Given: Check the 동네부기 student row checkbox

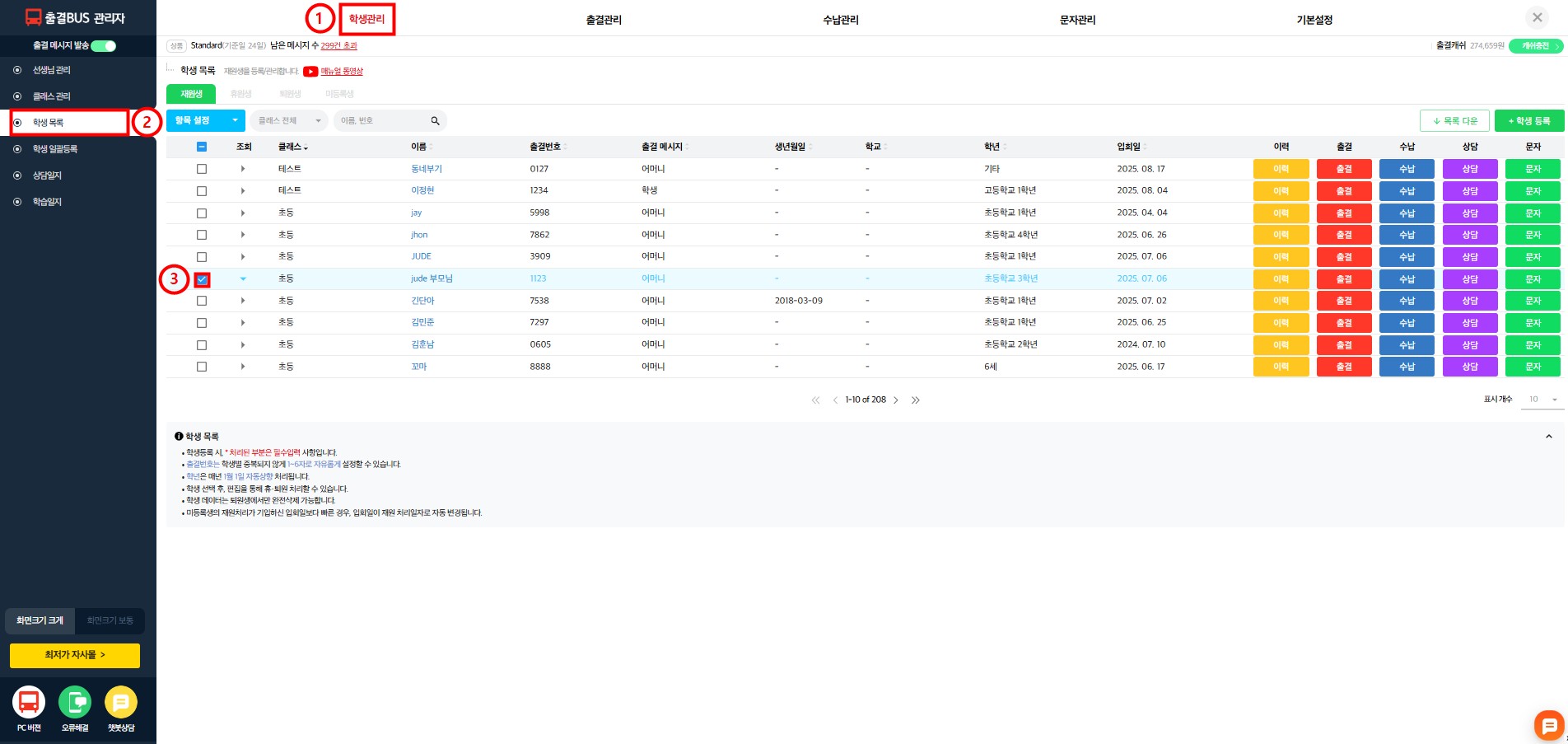Looking at the screenshot, I should (x=202, y=169).
